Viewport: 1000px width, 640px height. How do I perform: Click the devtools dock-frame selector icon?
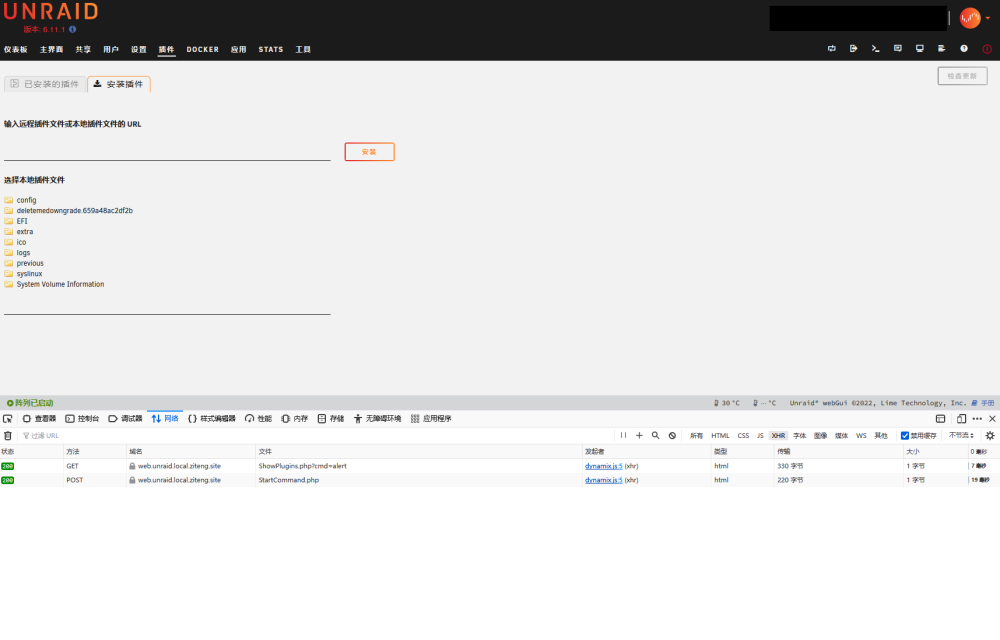tap(941, 419)
